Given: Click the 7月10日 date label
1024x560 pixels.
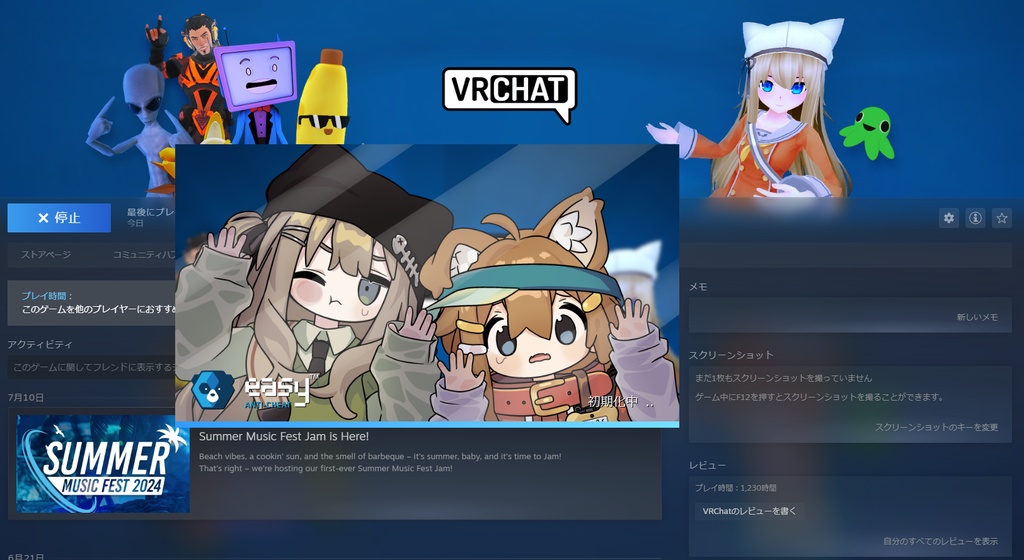Looking at the screenshot, I should coord(26,397).
